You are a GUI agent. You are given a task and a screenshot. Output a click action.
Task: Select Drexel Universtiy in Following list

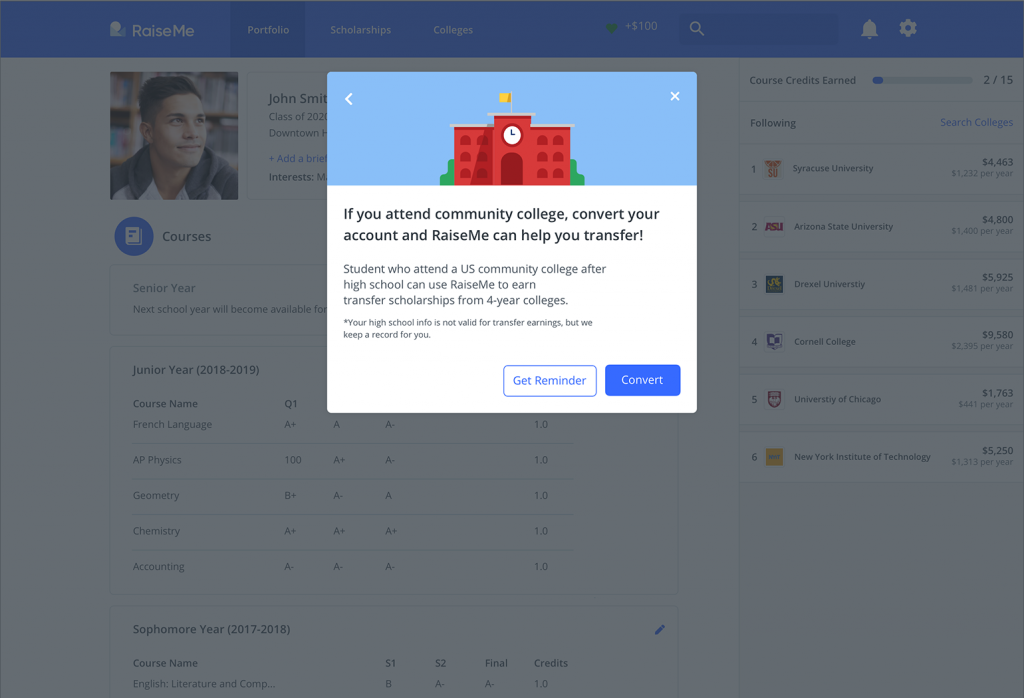[829, 284]
